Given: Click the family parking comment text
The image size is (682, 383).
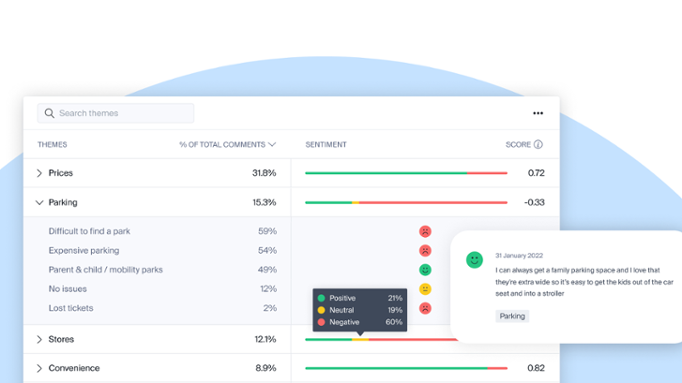Looking at the screenshot, I should (x=584, y=282).
